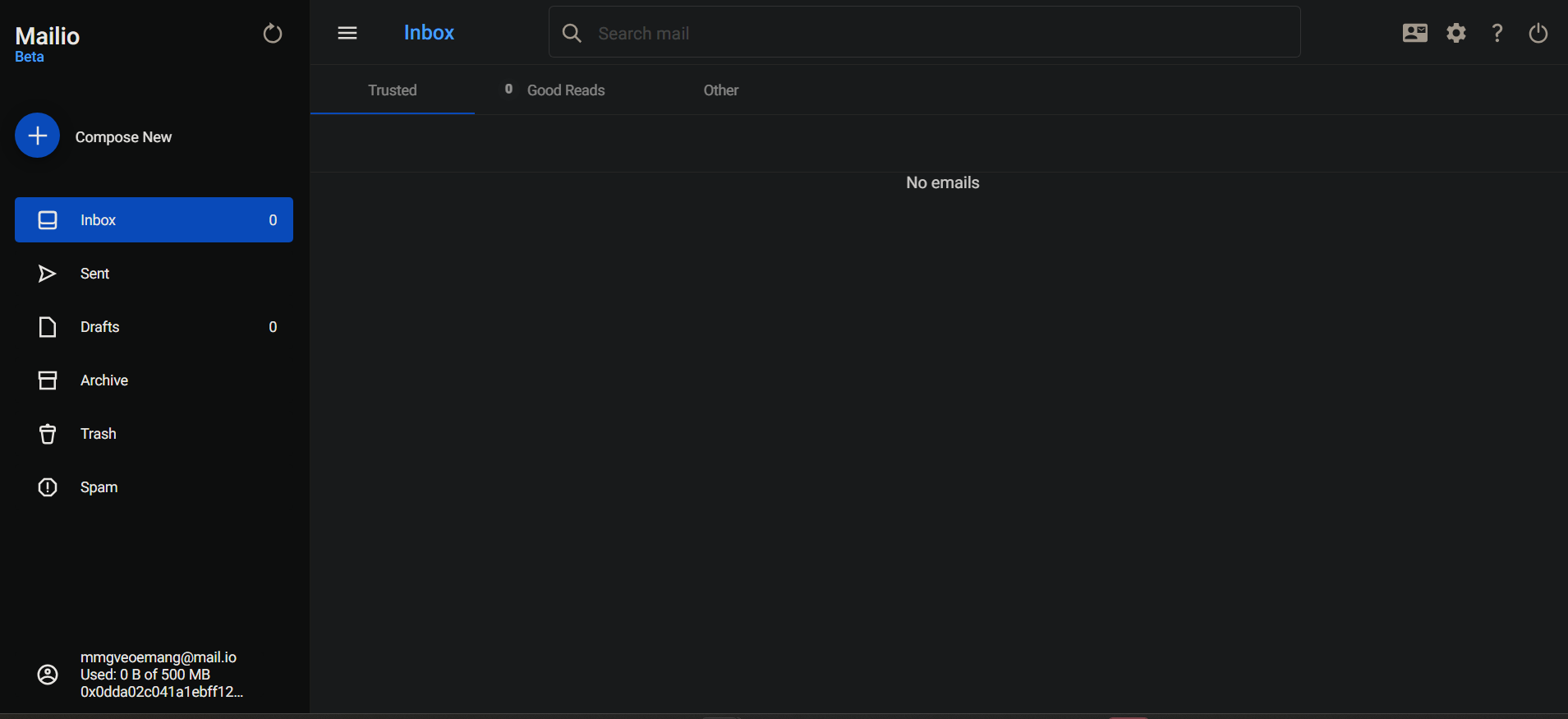
Task: Click the Good Reads unread count badge
Action: [508, 89]
